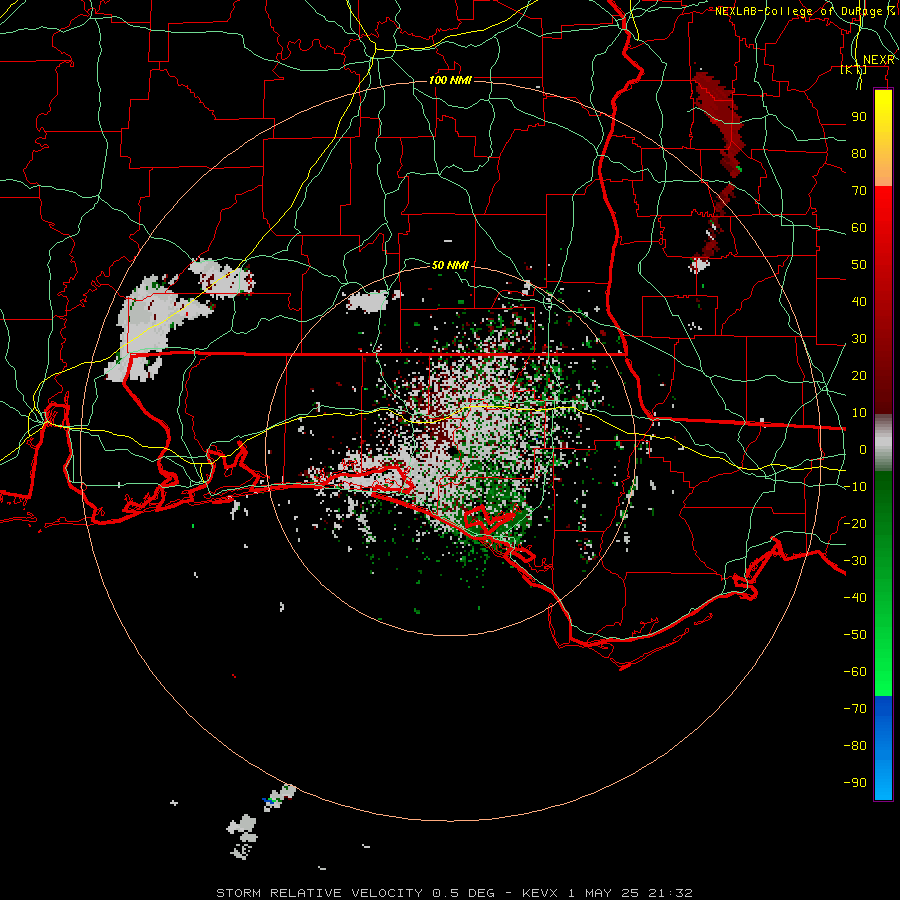The width and height of the screenshot is (900, 900).
Task: Click the 80 value on velocity scale
Action: tap(859, 153)
